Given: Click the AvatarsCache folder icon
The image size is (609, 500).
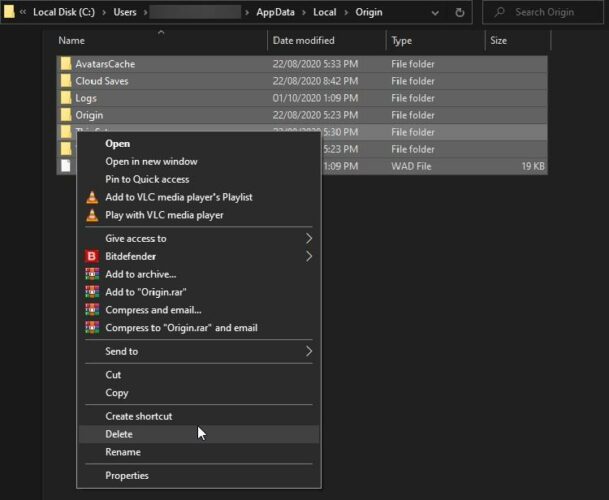Looking at the screenshot, I should [66, 64].
